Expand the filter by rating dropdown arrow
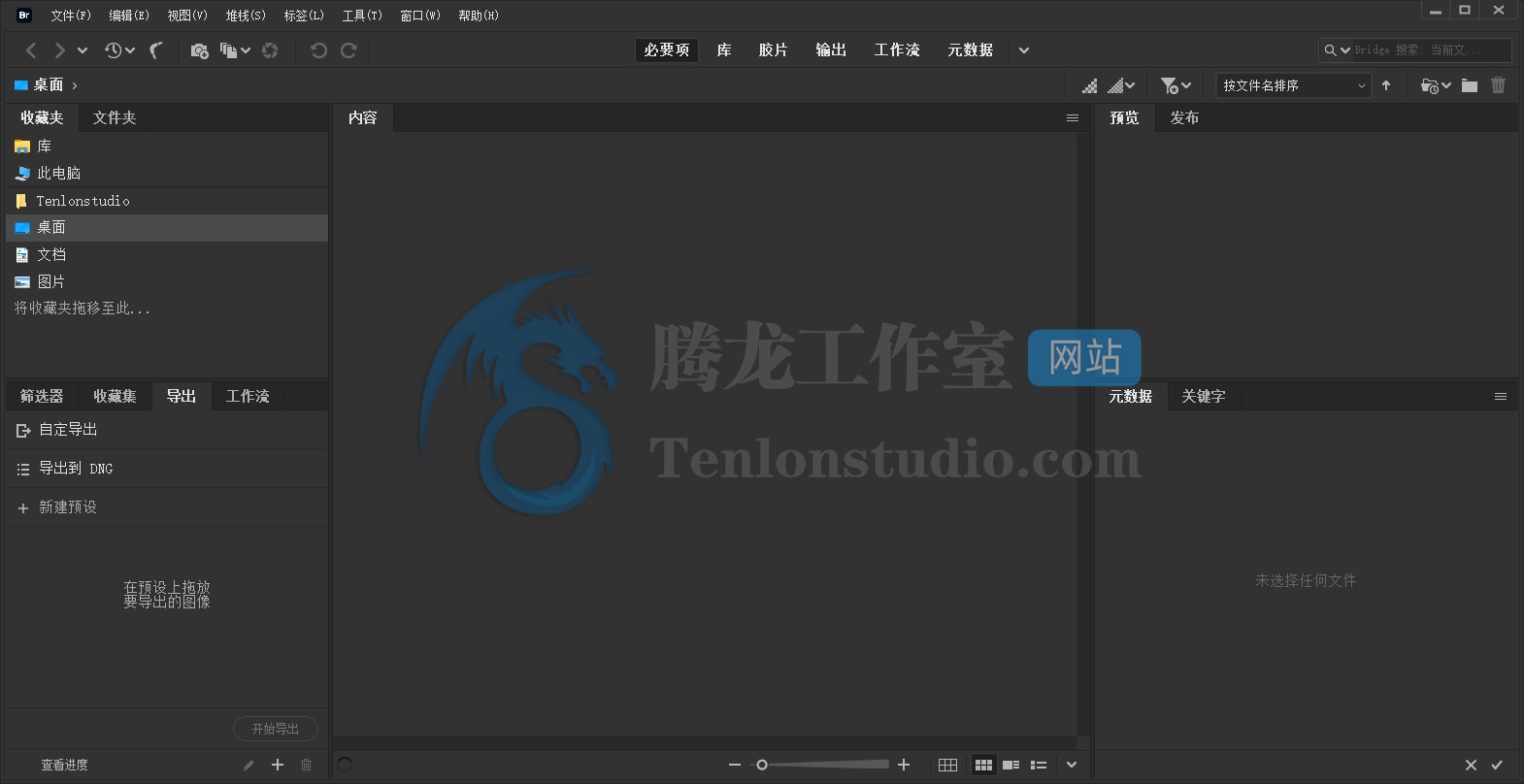Screen dimensions: 1524x784 (1186, 85)
